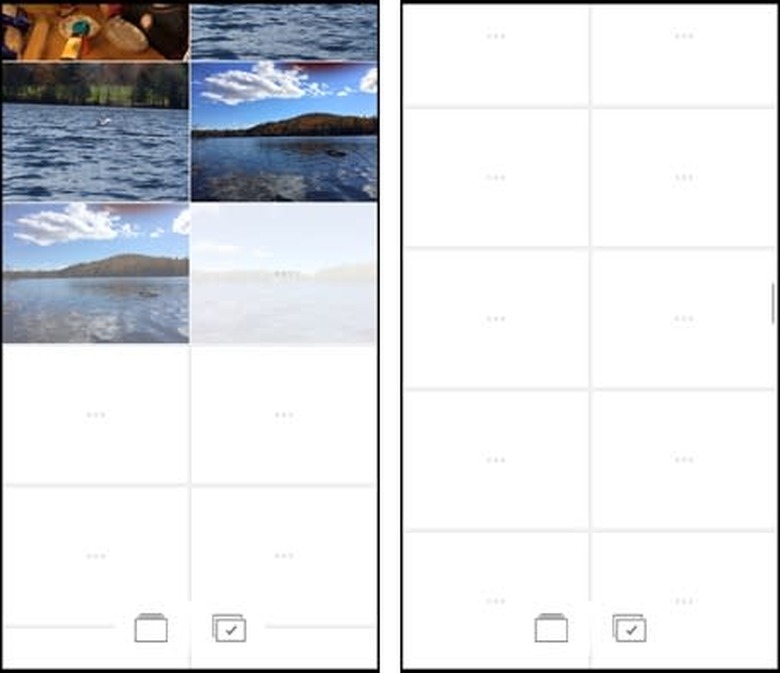Viewport: 780px width, 673px height.
Task: Tap the top-left placeholder tile in right screen
Action: tap(496, 56)
